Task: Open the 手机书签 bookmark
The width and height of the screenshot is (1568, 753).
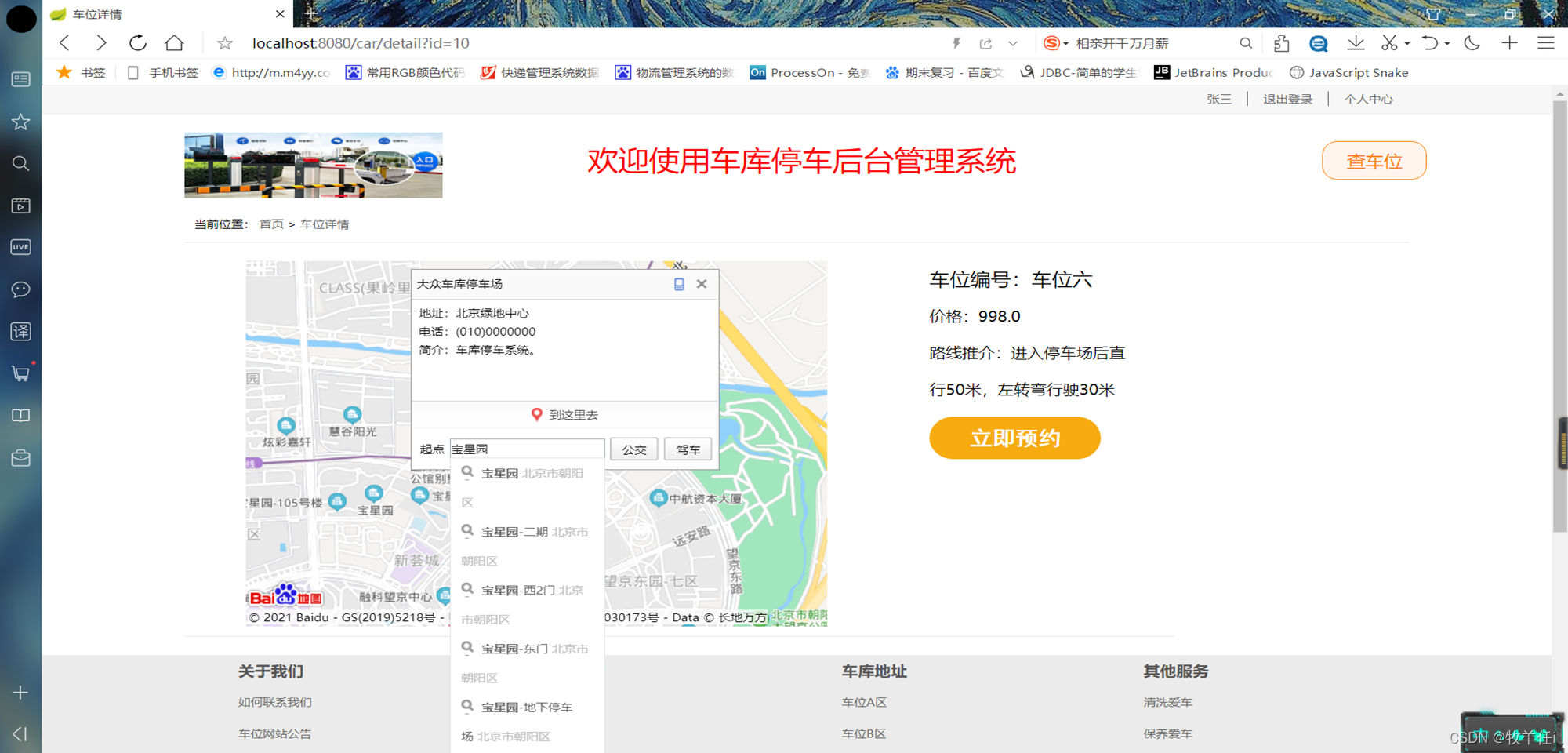Action: click(163, 72)
